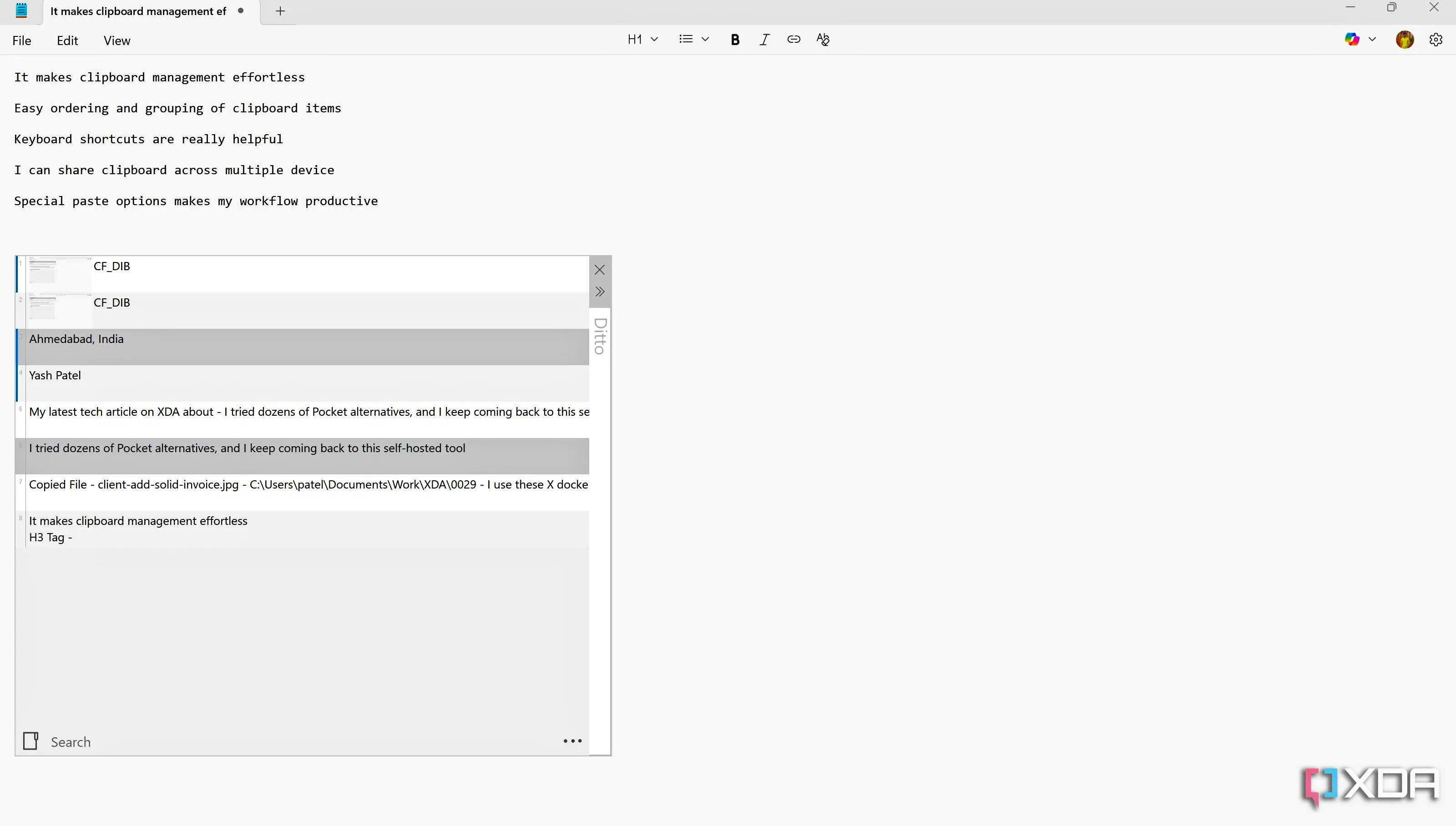Open the View menu
The width and height of the screenshot is (1456, 826).
[x=116, y=41]
